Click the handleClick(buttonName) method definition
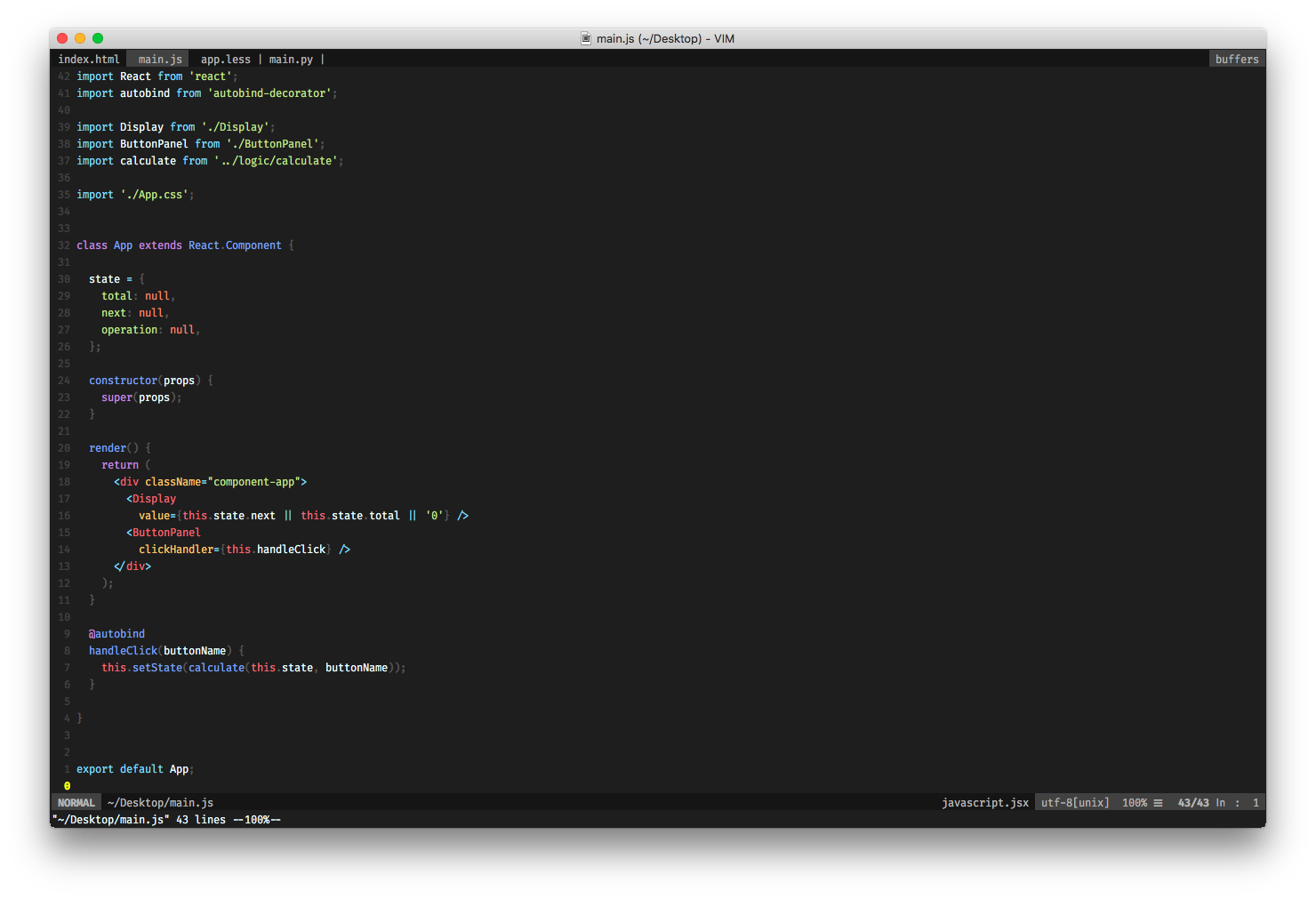1316x899 pixels. pos(160,651)
